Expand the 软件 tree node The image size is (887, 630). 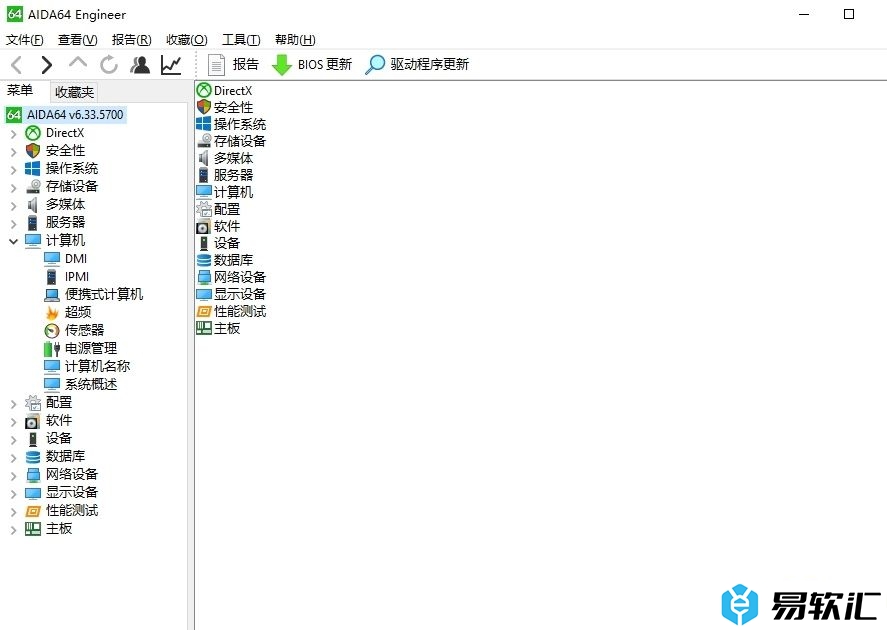[x=14, y=422]
